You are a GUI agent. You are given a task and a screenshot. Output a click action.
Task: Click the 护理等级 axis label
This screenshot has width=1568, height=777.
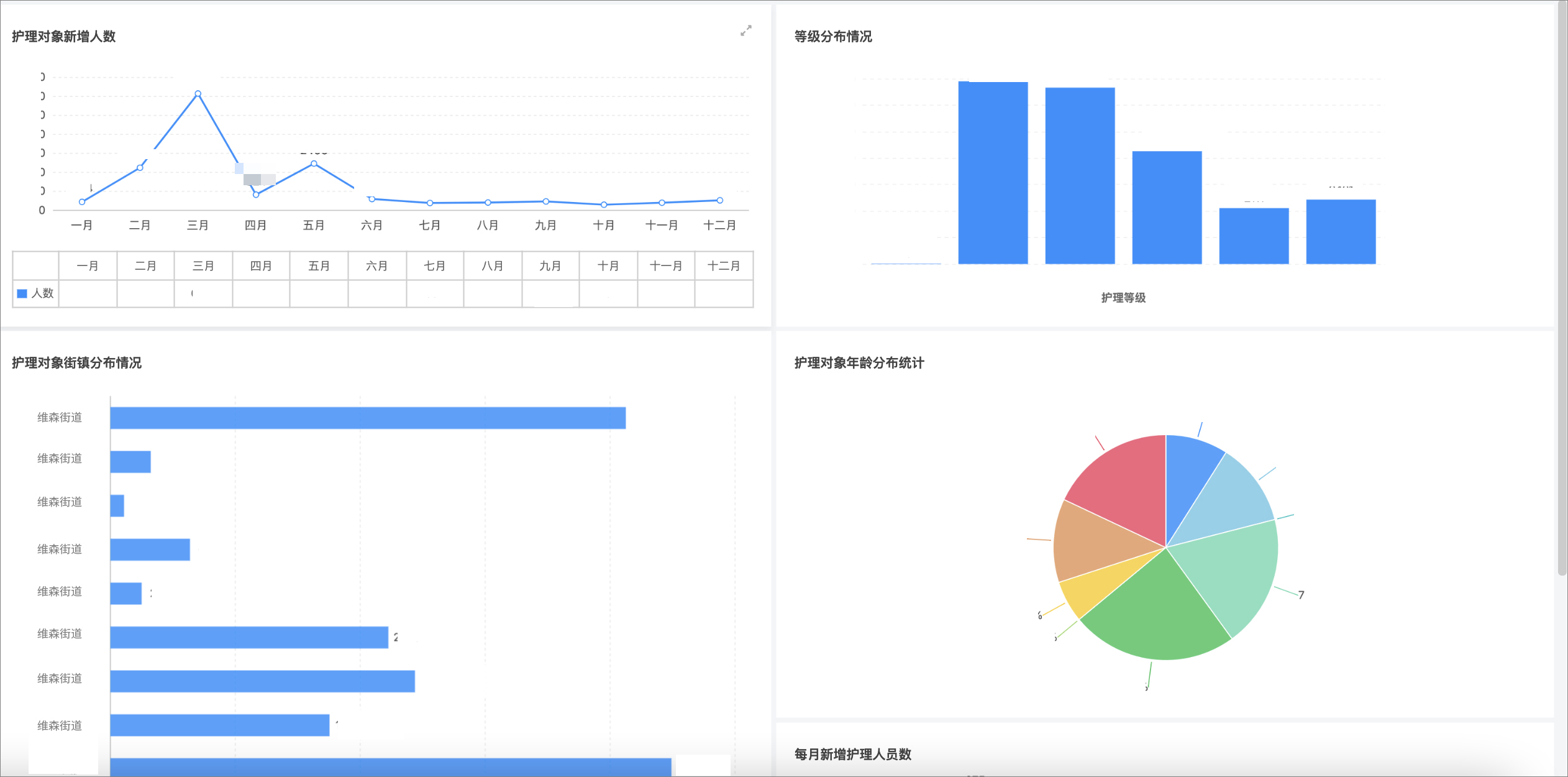(x=1124, y=298)
